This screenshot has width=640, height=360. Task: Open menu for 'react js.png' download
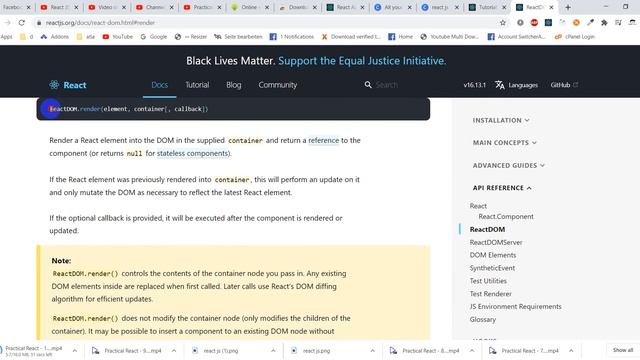coord(372,351)
